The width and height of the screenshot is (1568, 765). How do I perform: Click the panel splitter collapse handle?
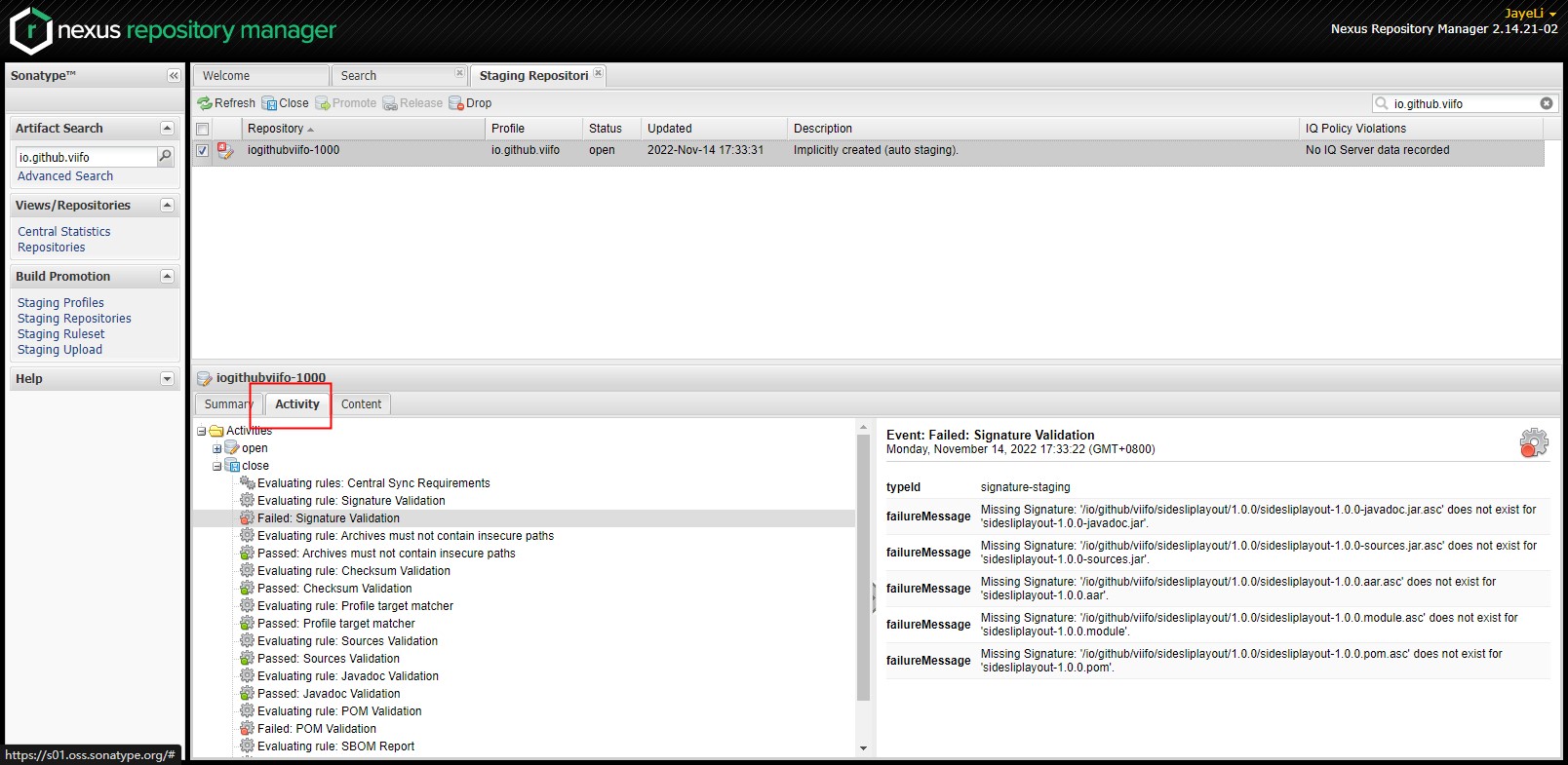874,597
